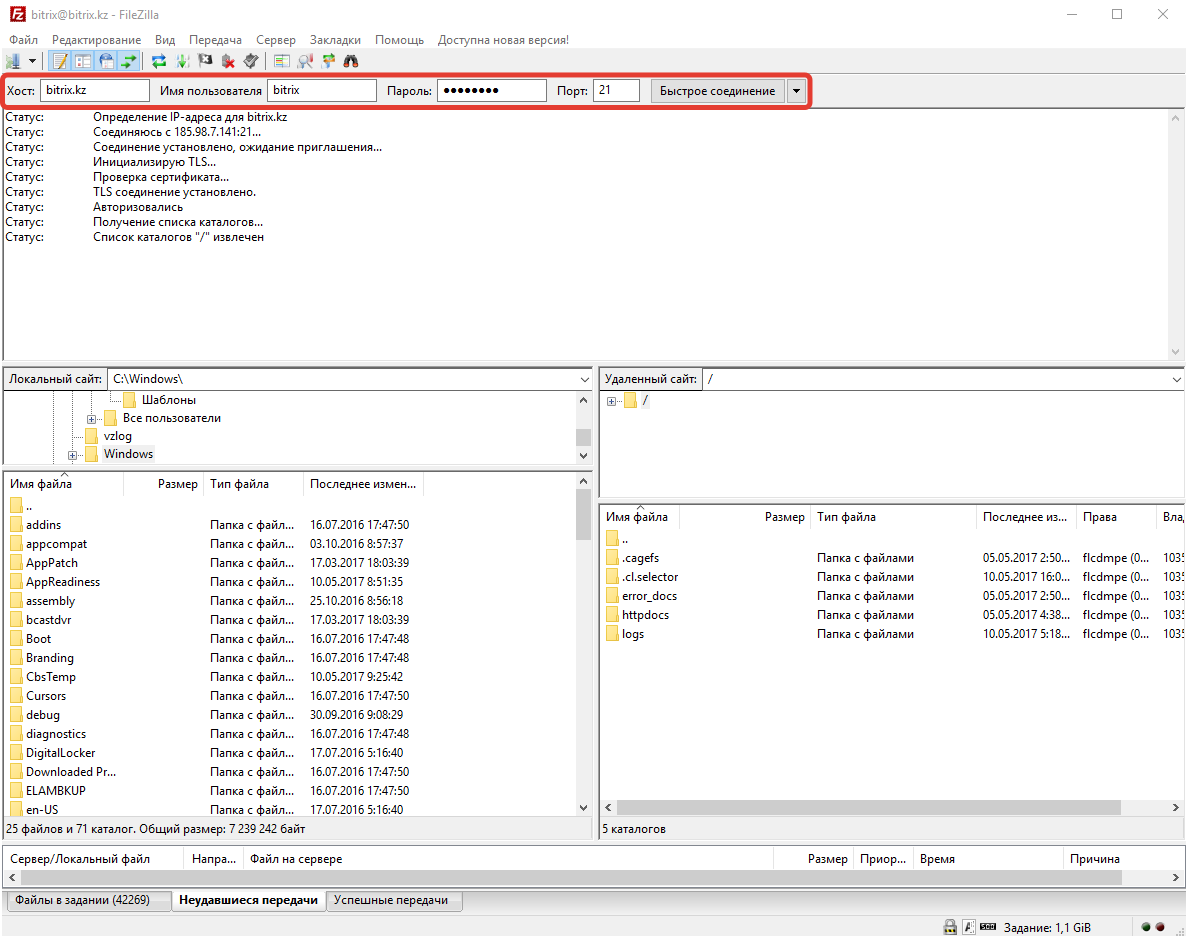This screenshot has width=1186, height=936.
Task: Click folder icon next to DigitalLocker
Action: click(x=17, y=753)
